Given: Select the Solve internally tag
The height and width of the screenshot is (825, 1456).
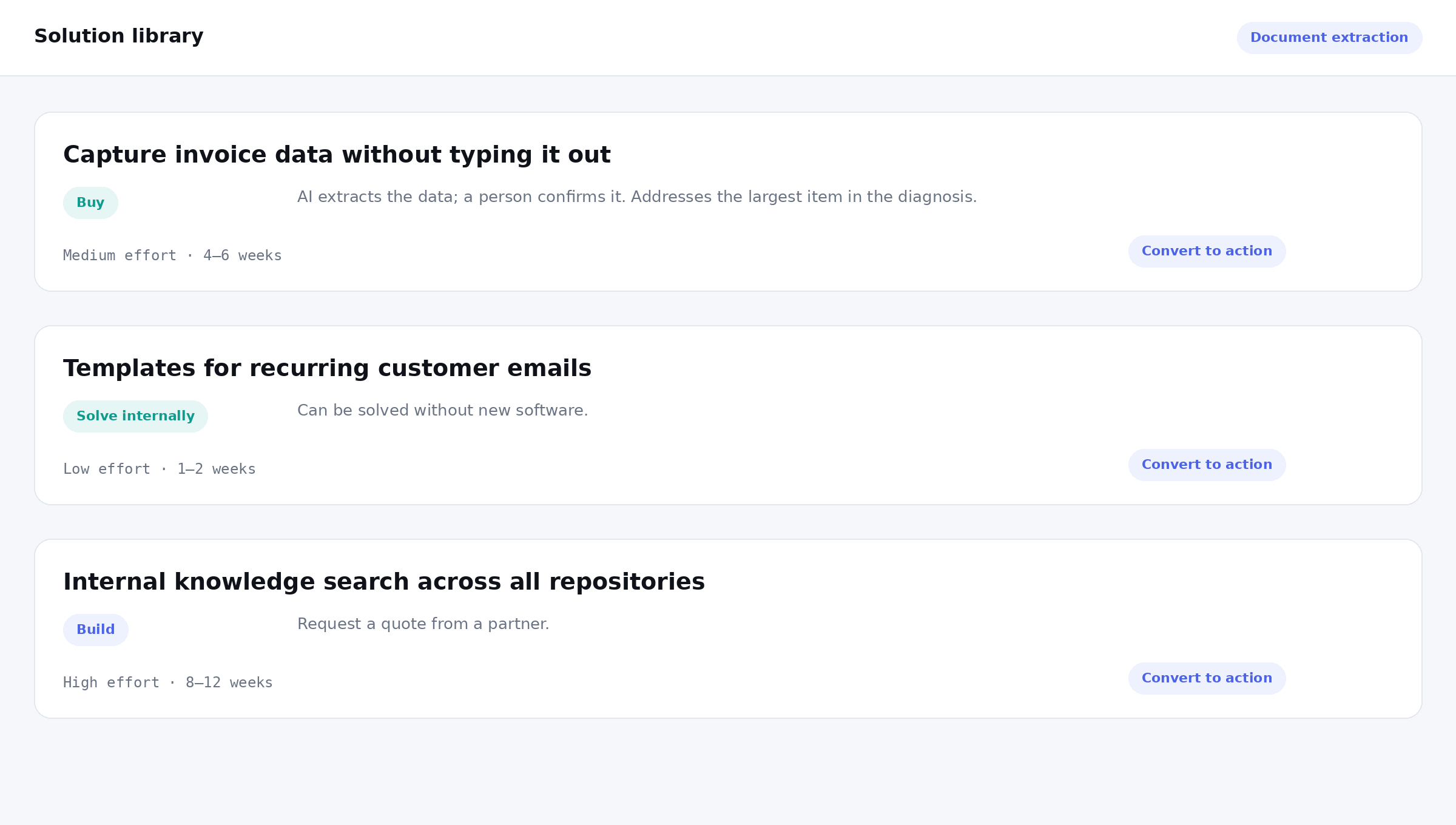Looking at the screenshot, I should (x=135, y=416).
